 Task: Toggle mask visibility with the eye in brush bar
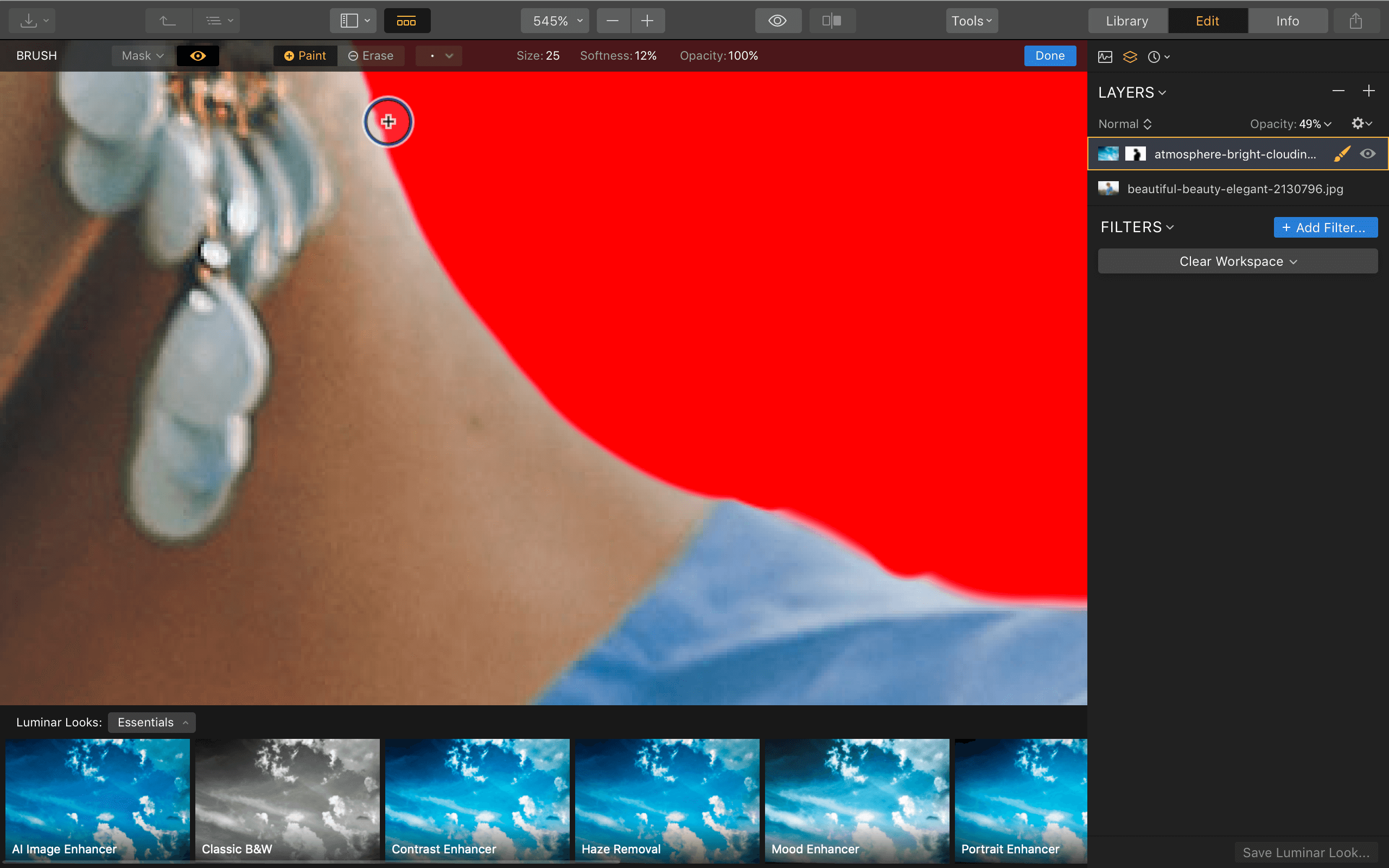pos(198,55)
